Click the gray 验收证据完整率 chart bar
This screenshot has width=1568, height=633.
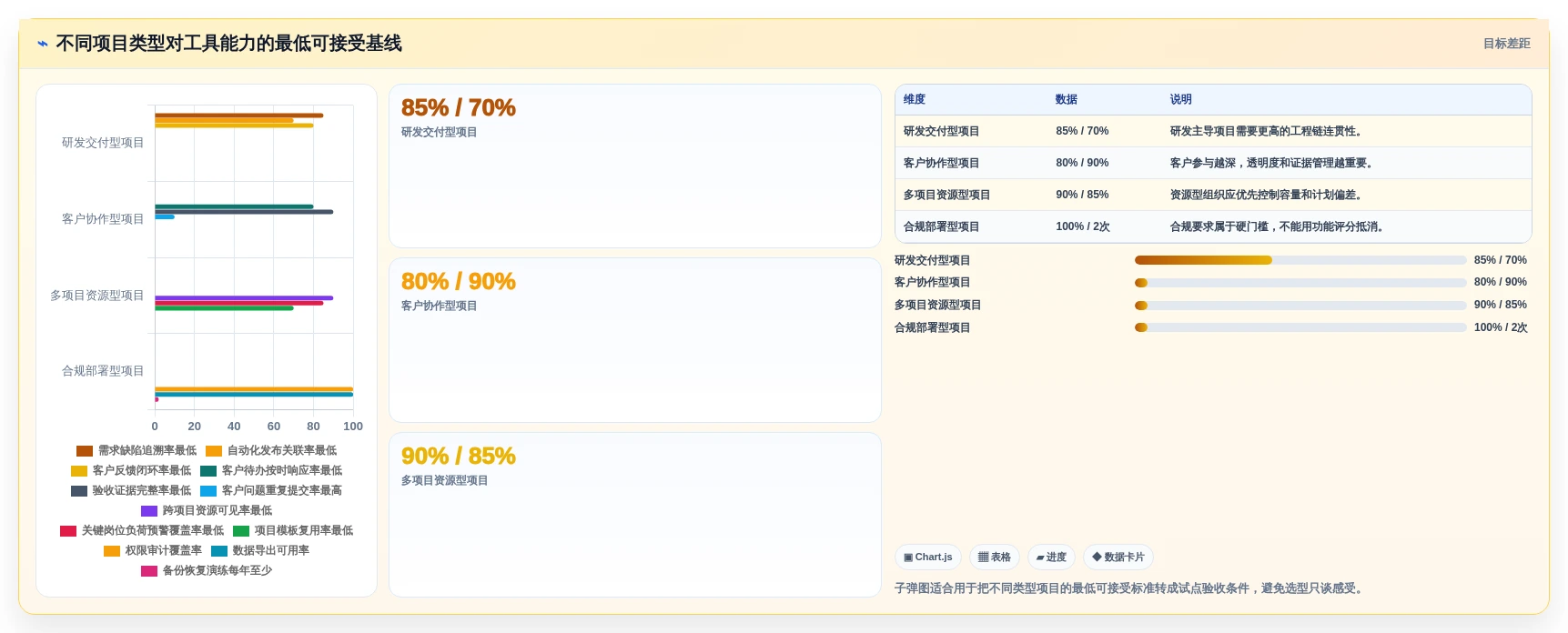coord(244,212)
